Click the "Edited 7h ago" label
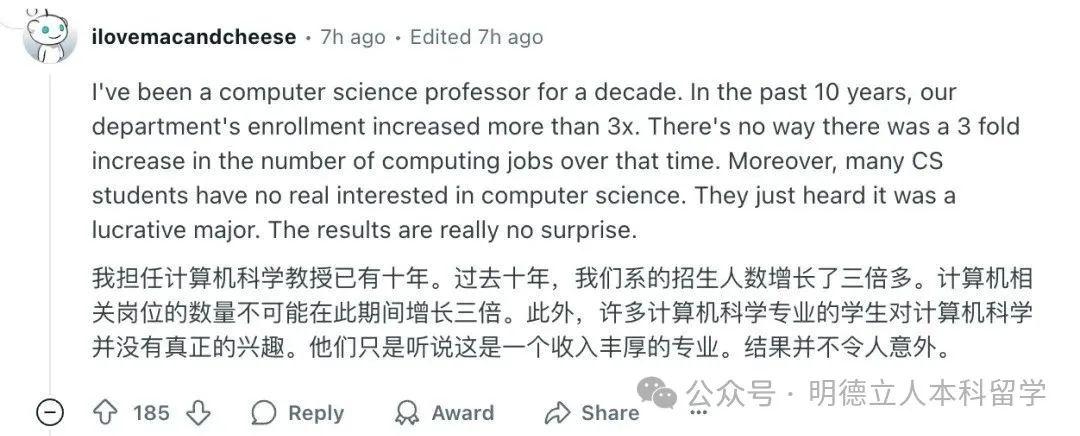Viewport: 1080px width, 436px height. [x=476, y=37]
